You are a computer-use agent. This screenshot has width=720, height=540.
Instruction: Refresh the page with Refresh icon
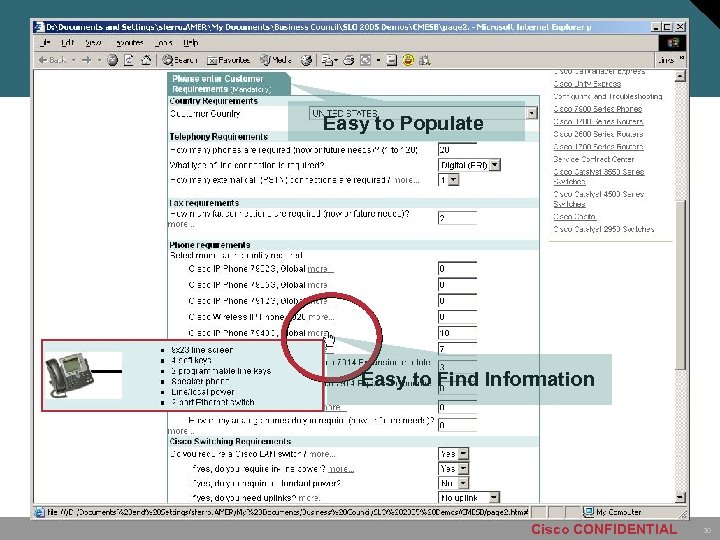[129, 60]
